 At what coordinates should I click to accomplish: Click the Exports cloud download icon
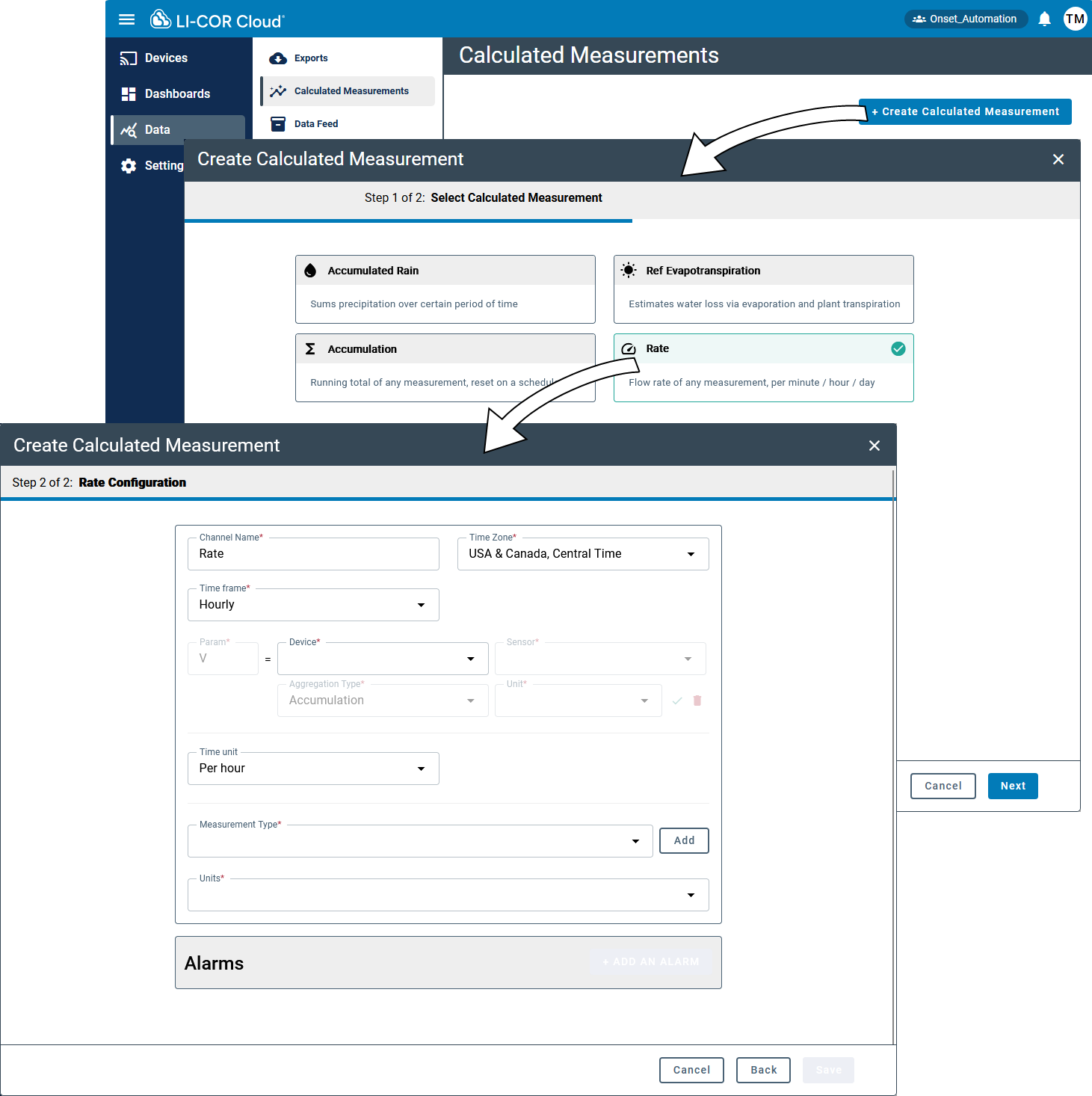click(278, 58)
